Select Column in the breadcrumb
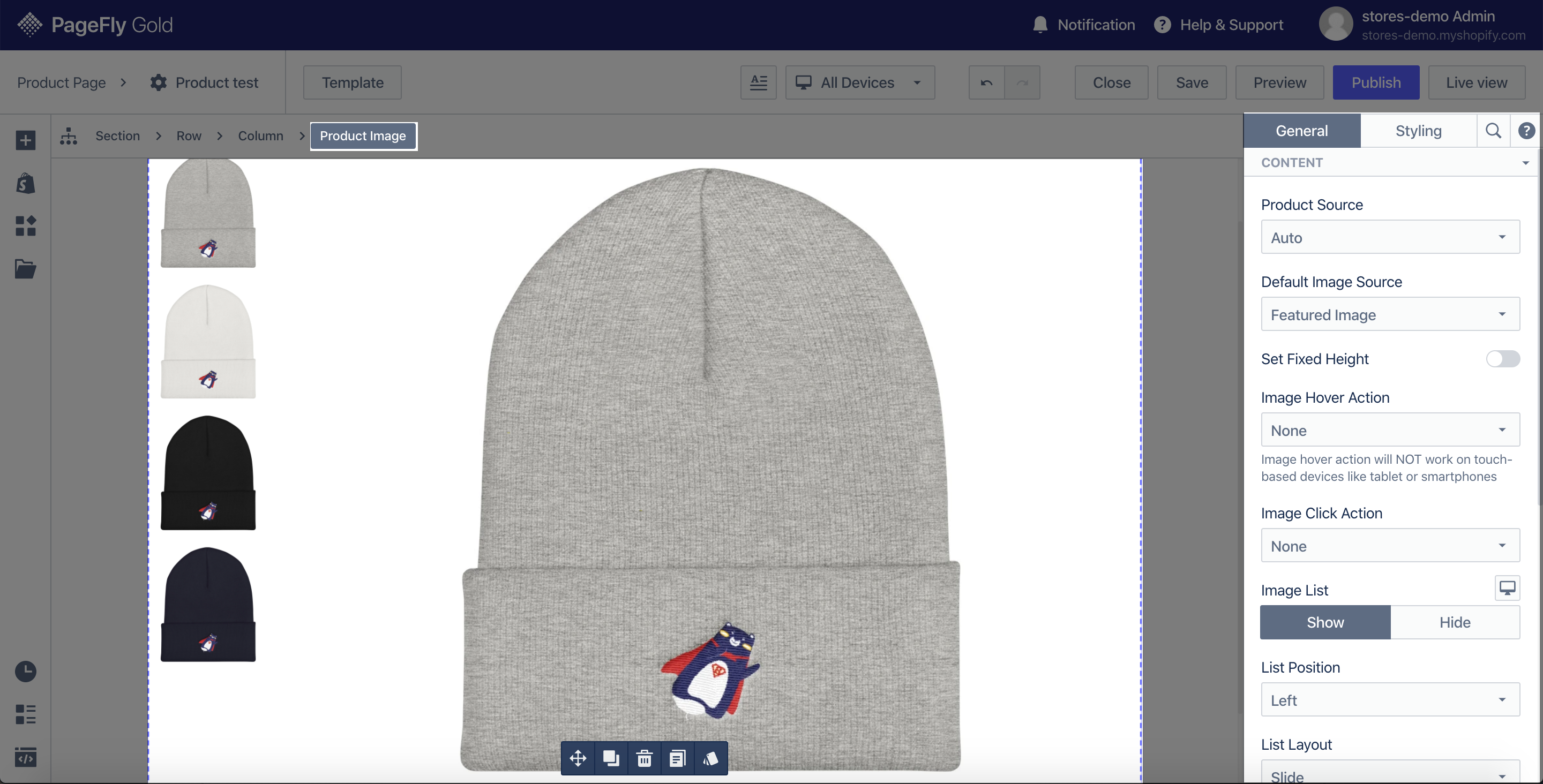Screen dimensions: 1543x784 click(260, 136)
